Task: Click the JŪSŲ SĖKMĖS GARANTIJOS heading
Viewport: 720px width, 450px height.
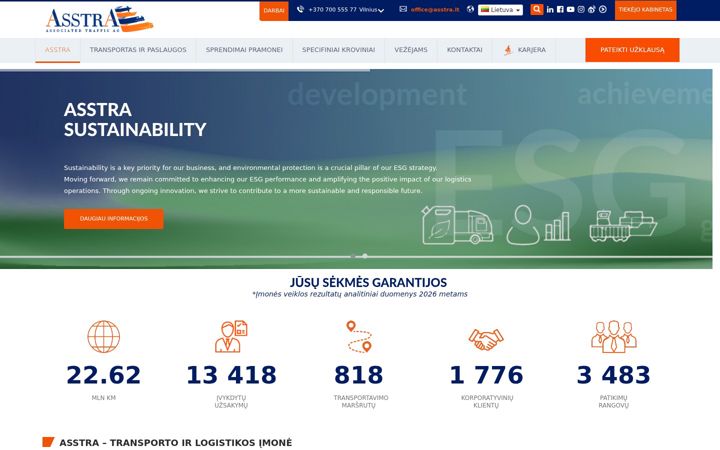Action: tap(368, 282)
